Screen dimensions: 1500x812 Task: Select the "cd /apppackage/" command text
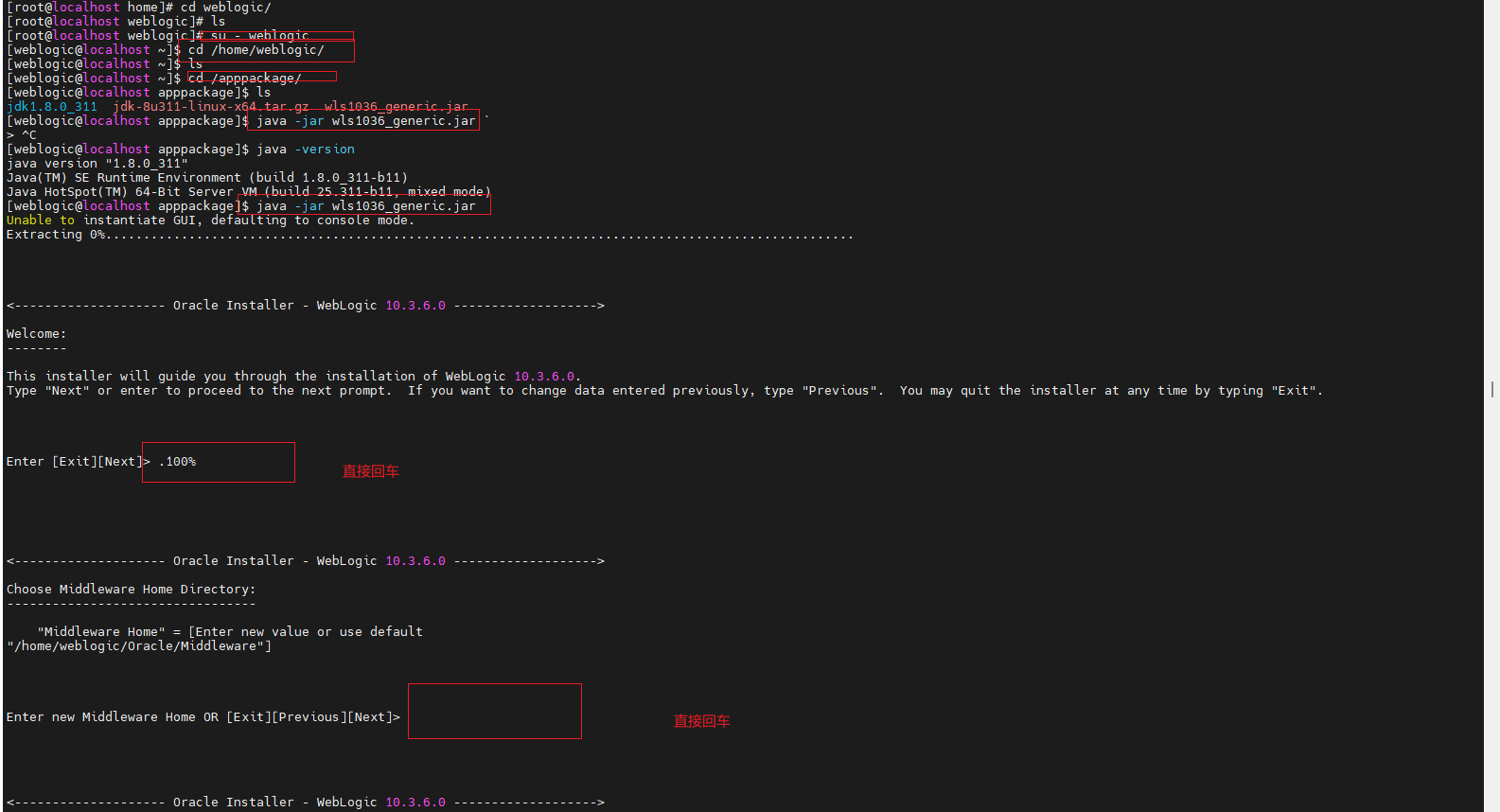click(245, 79)
